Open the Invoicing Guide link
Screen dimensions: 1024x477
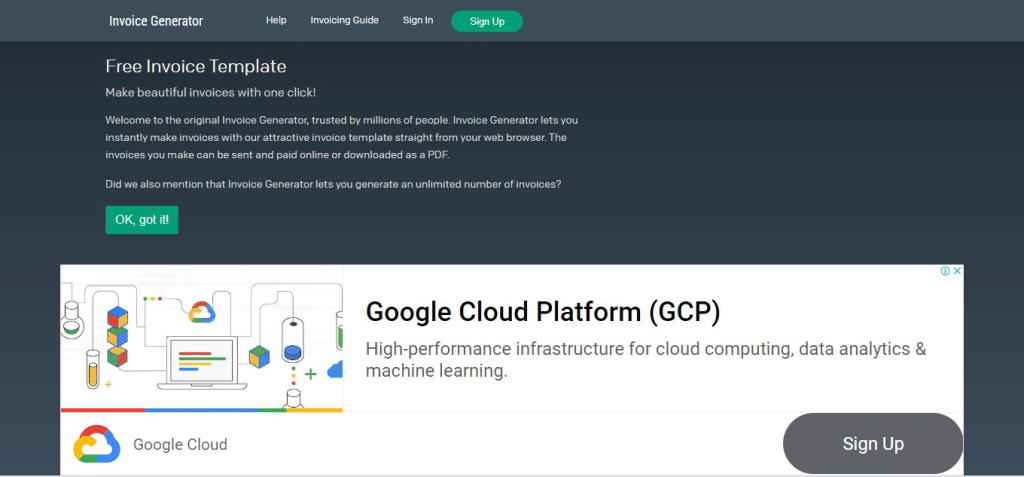pyautogui.click(x=344, y=20)
